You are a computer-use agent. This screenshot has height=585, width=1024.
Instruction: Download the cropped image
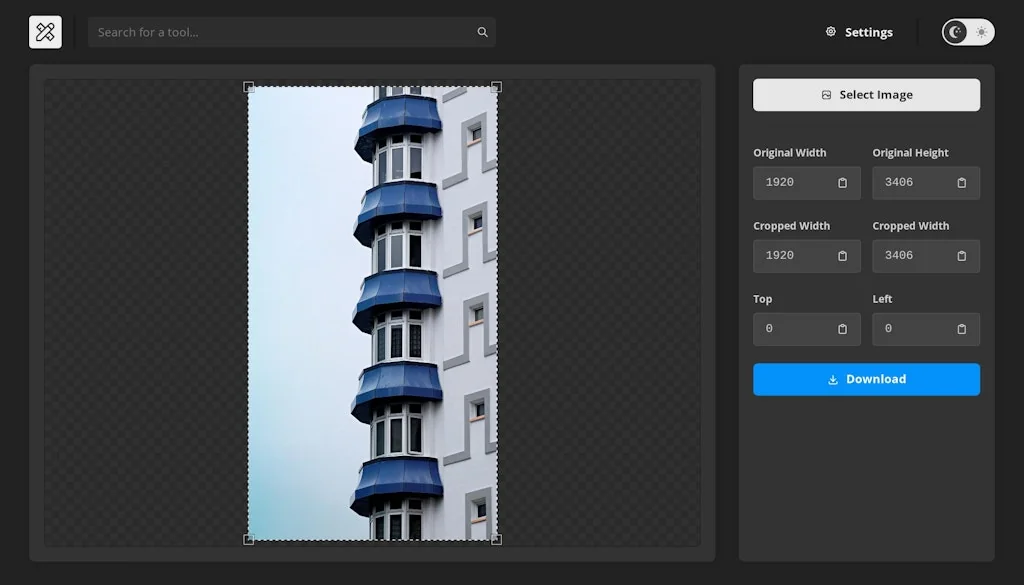point(866,379)
